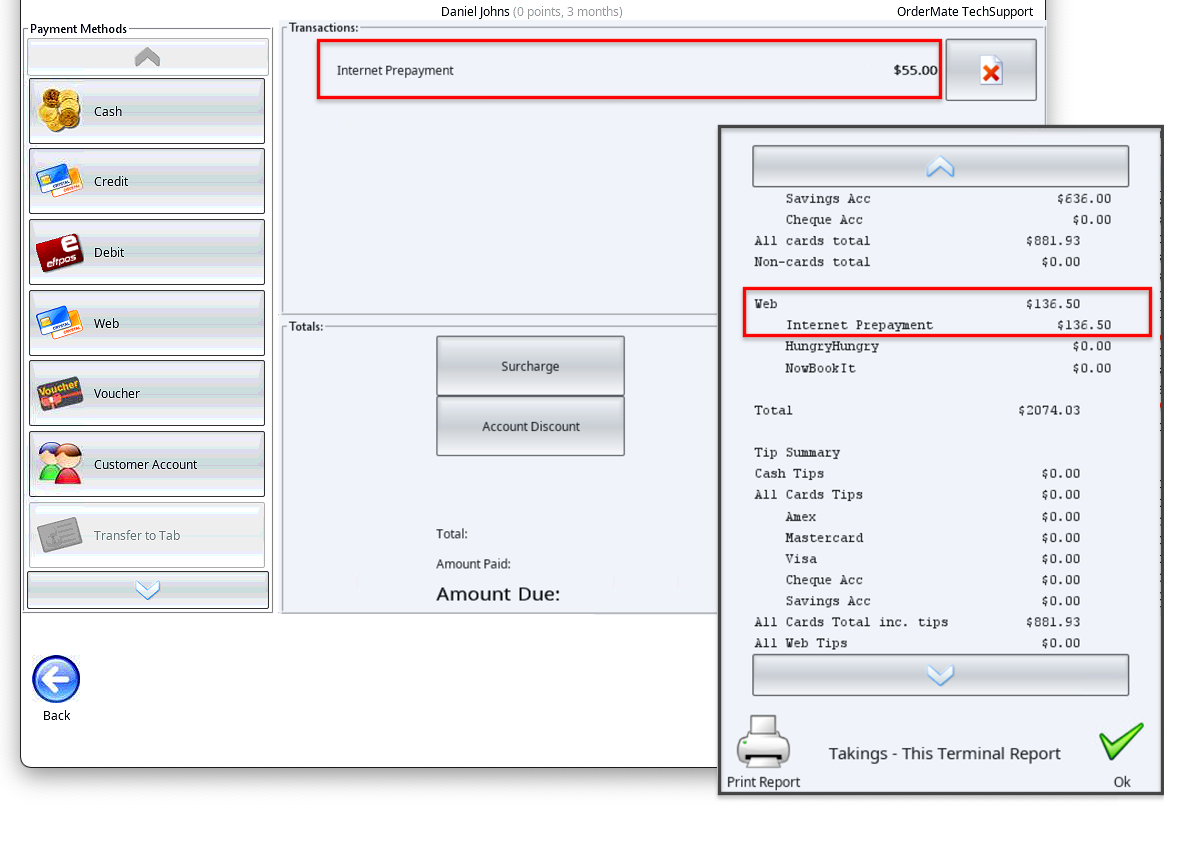Click the Amex tips line
The image size is (1188, 842).
[933, 517]
